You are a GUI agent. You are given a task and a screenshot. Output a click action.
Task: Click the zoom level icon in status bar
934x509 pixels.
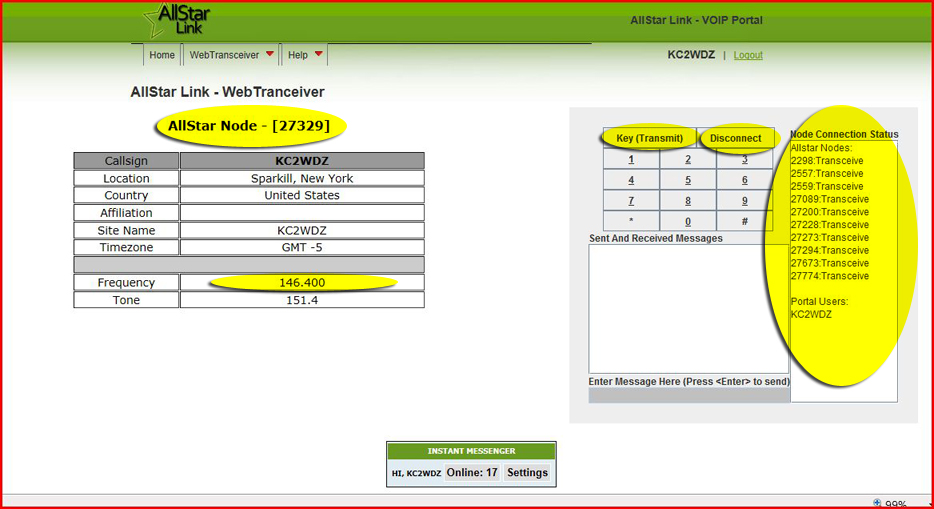coord(877,503)
